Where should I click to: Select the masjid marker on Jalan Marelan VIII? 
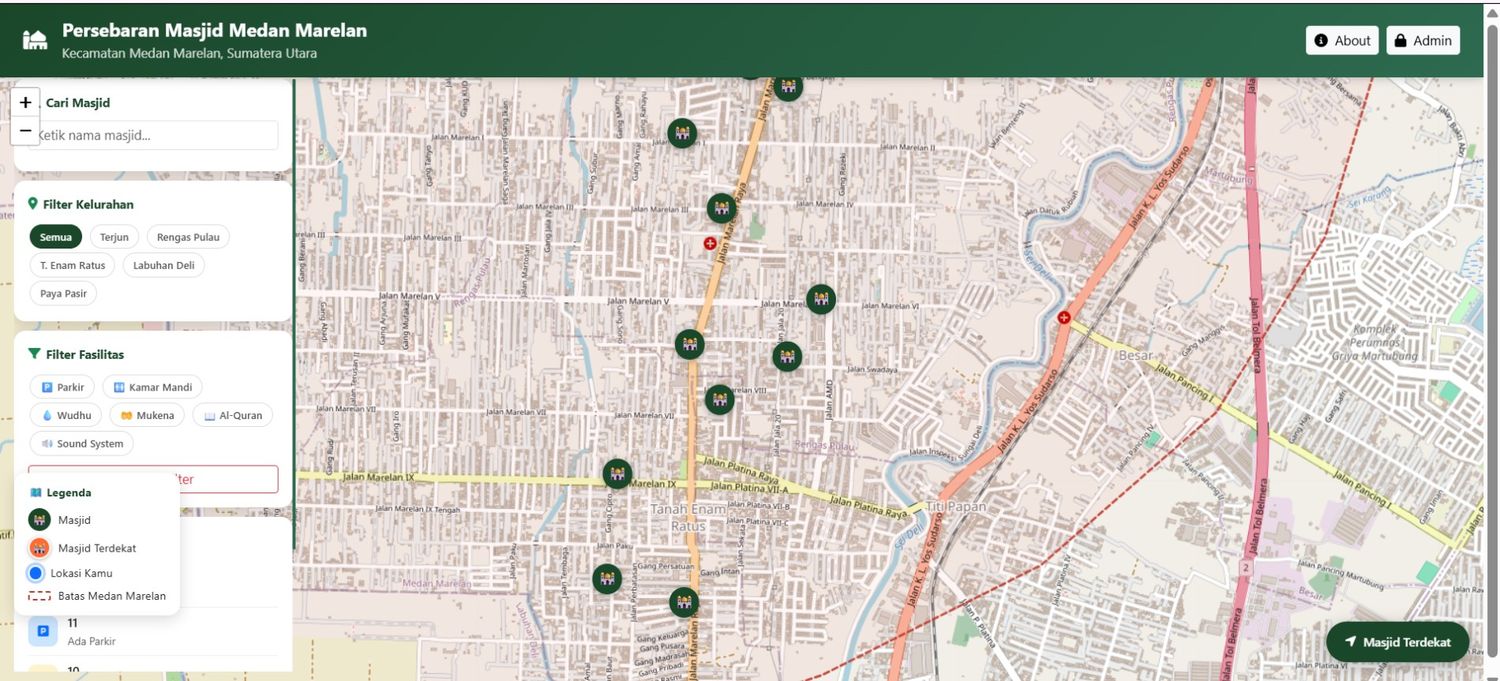pyautogui.click(x=719, y=399)
